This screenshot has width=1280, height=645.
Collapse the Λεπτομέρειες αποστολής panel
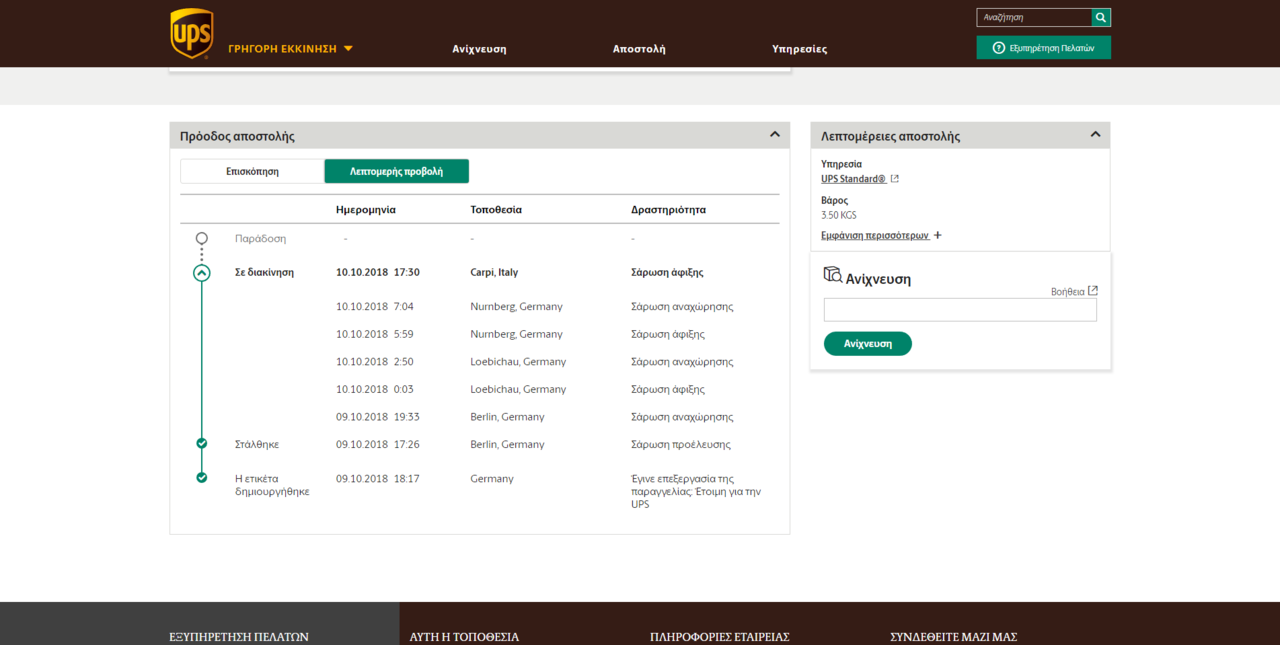click(x=1095, y=135)
